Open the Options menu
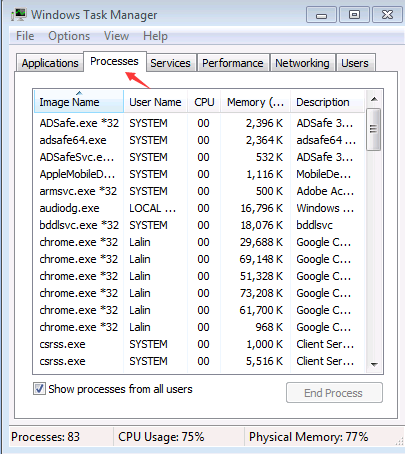Image resolution: width=405 pixels, height=454 pixels. click(x=69, y=36)
